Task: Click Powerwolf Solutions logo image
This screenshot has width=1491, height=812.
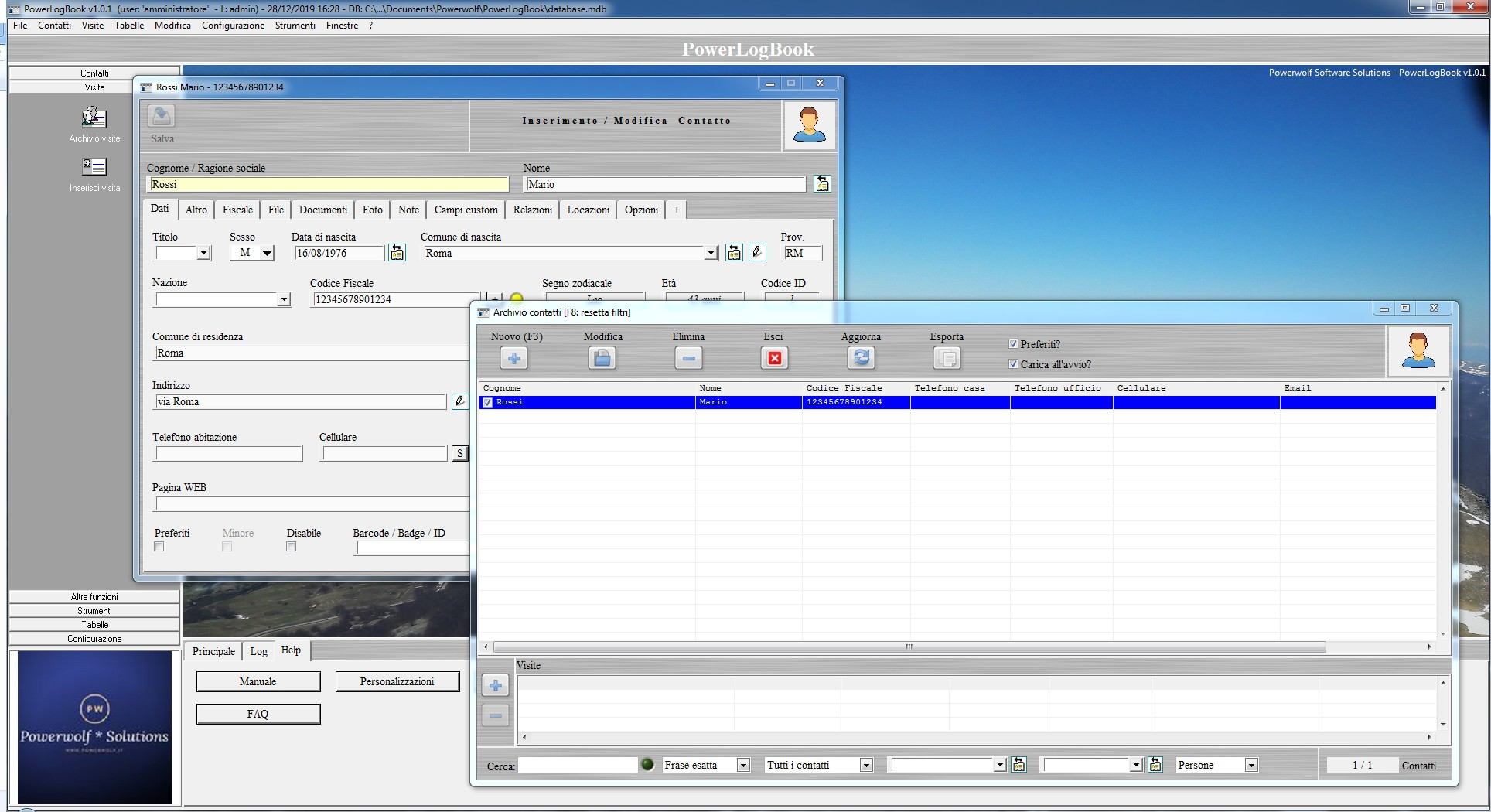Action: tap(94, 727)
